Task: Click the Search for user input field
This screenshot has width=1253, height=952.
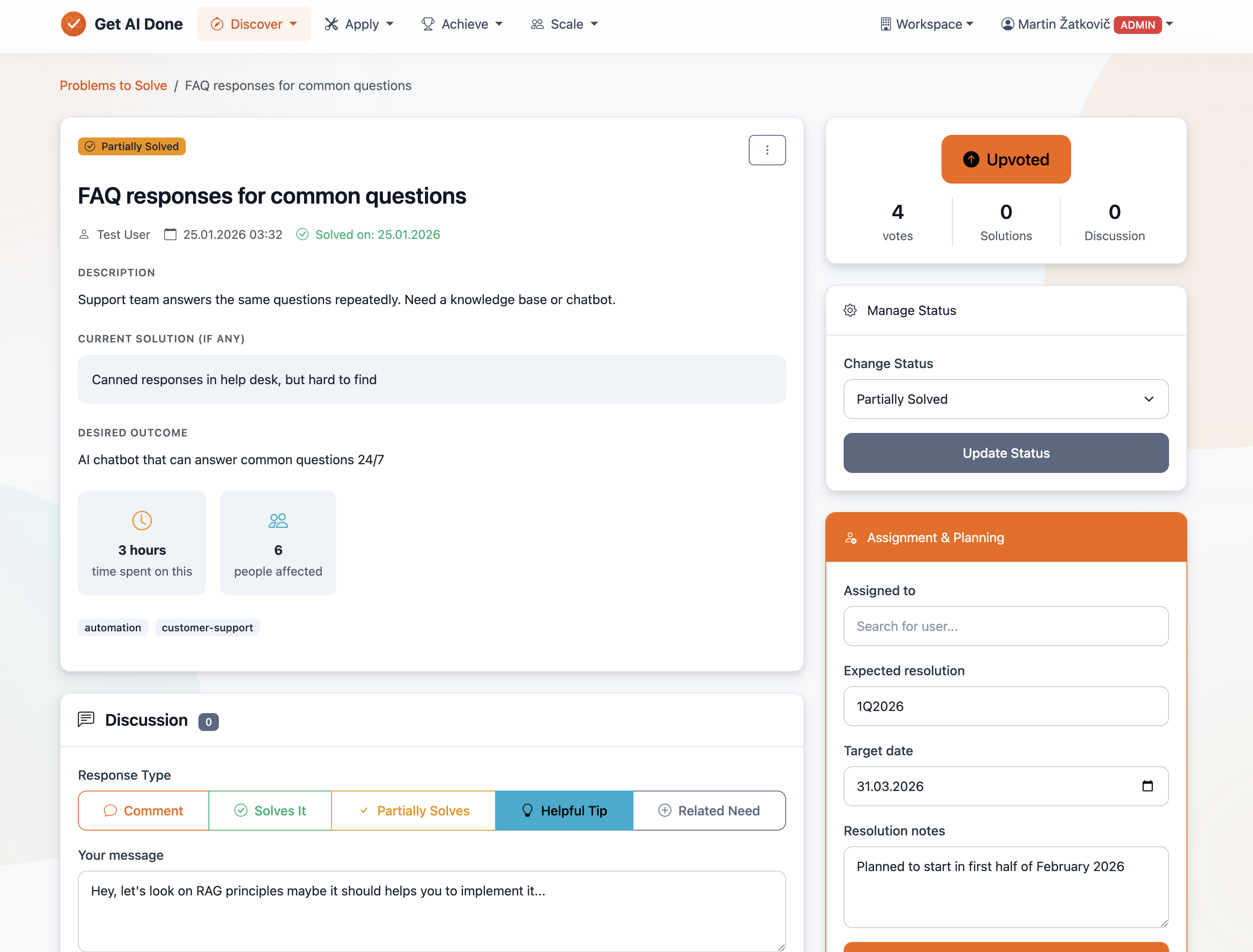Action: (x=1005, y=626)
